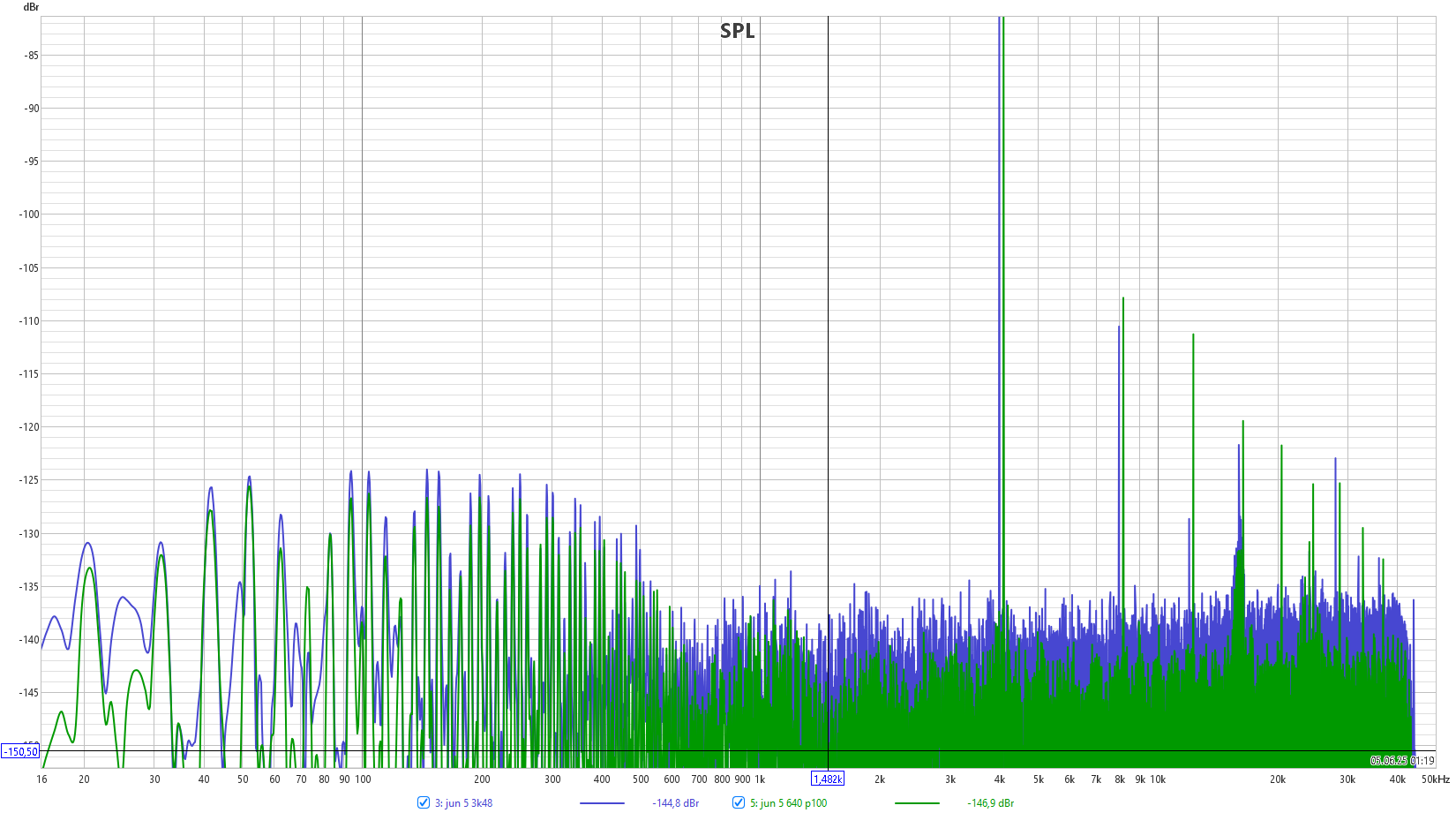Viewport: 1456px width, 813px height.
Task: Click the '-120' level axis label
Action: click(29, 426)
